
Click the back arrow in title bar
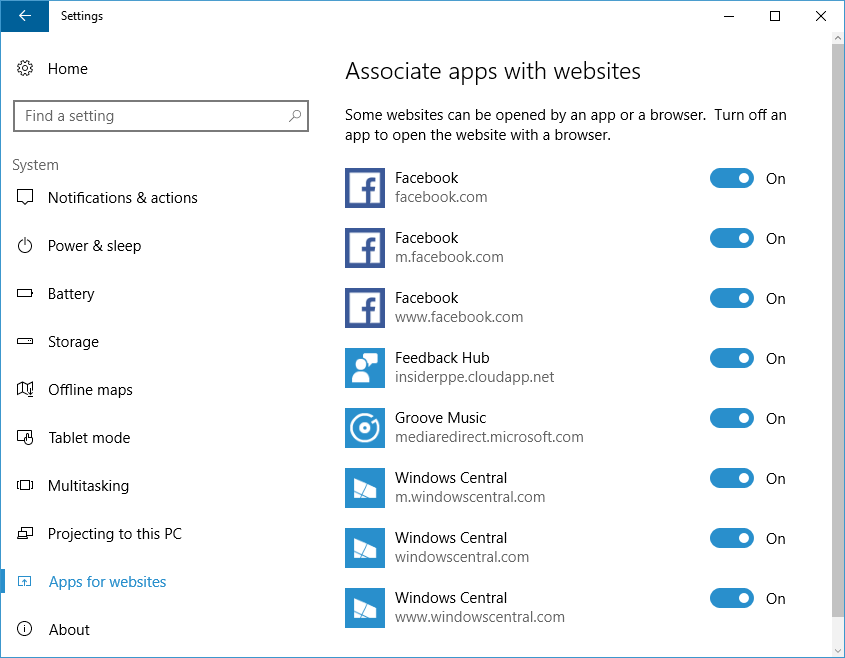(25, 16)
